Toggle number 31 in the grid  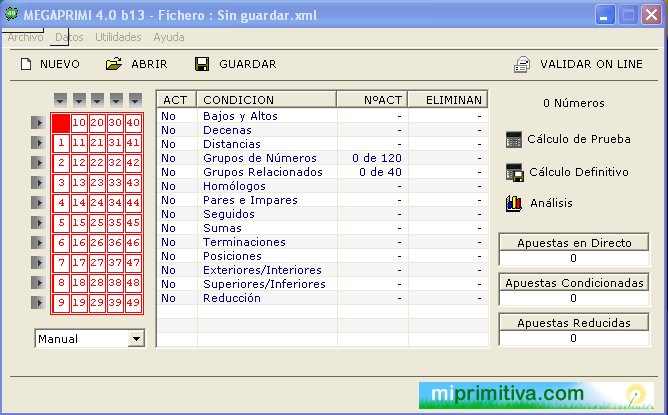pos(115,142)
